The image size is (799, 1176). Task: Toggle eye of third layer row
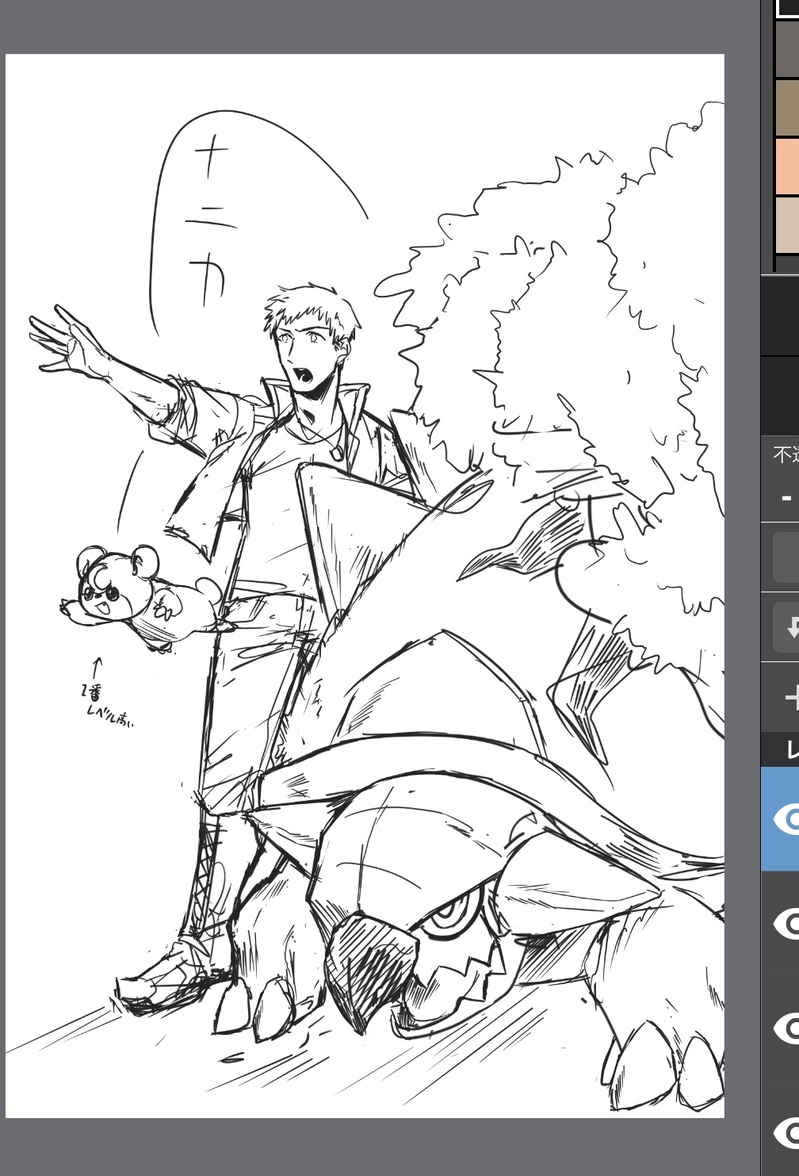[x=786, y=1028]
